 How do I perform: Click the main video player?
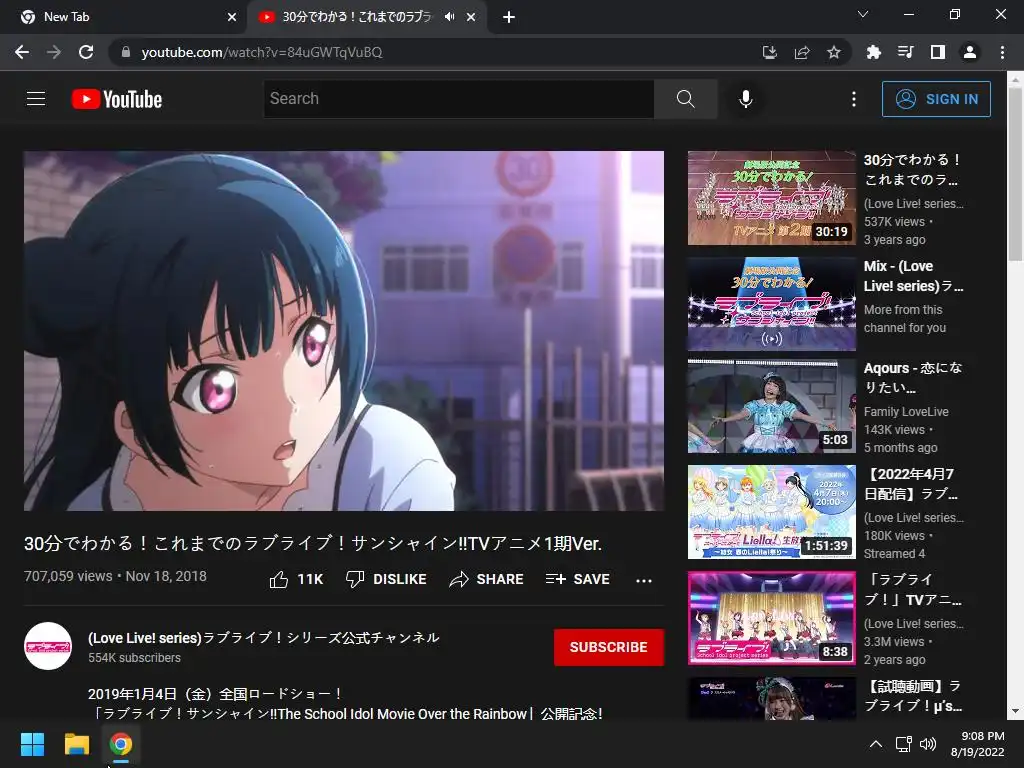[x=344, y=330]
